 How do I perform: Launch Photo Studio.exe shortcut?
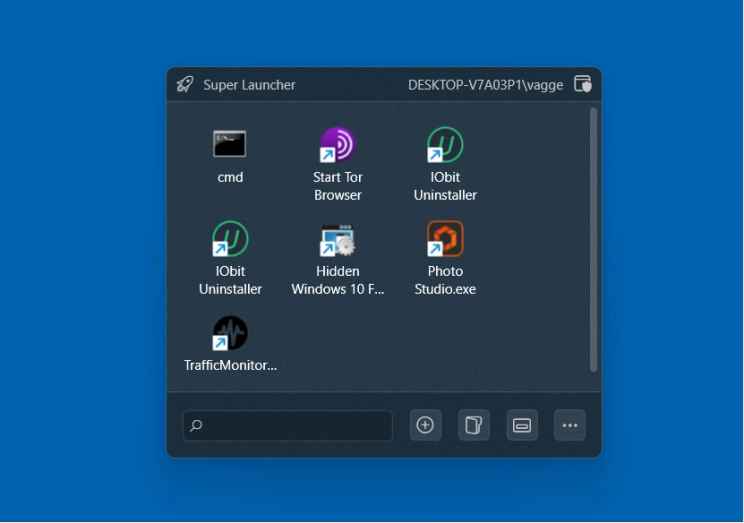(x=445, y=238)
